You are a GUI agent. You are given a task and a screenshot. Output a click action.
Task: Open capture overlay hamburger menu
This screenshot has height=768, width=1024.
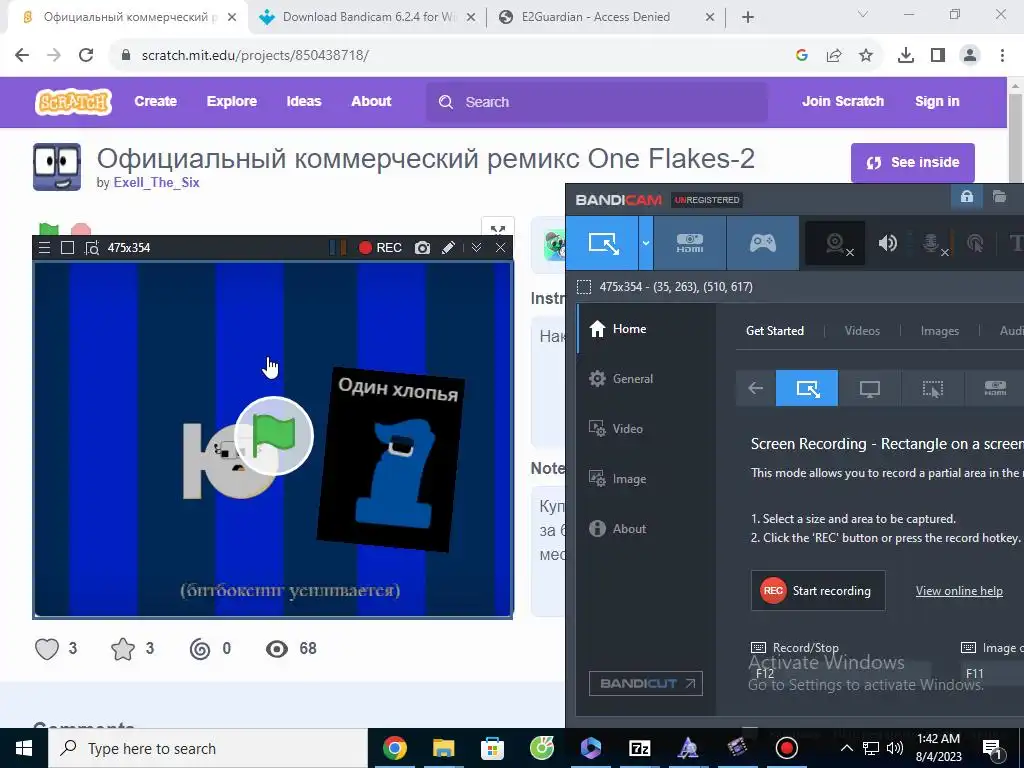[x=44, y=248]
